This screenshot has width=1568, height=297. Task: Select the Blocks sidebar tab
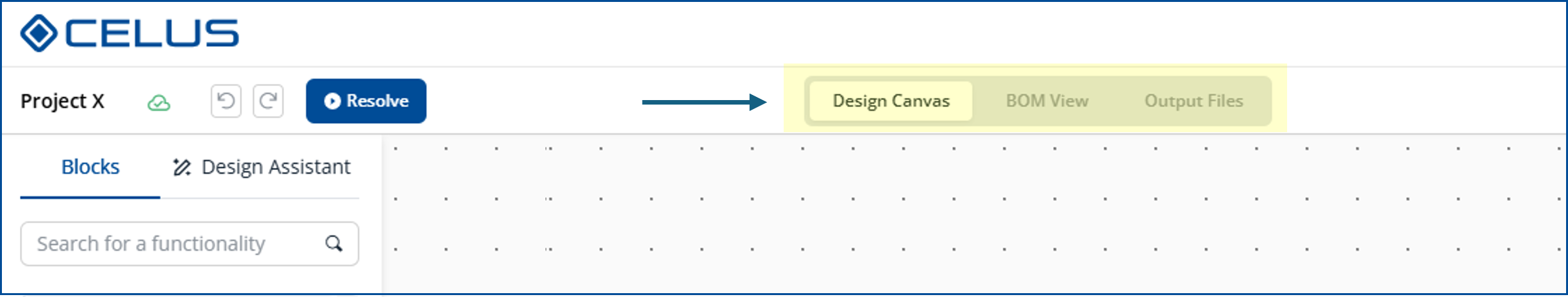[90, 167]
